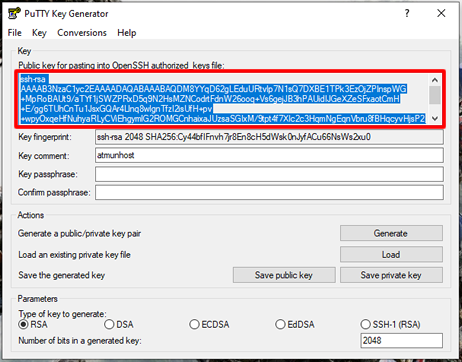Screen dimensions: 462x362
Task: Click the 'Load an existing private key file' label
Action: (74, 255)
